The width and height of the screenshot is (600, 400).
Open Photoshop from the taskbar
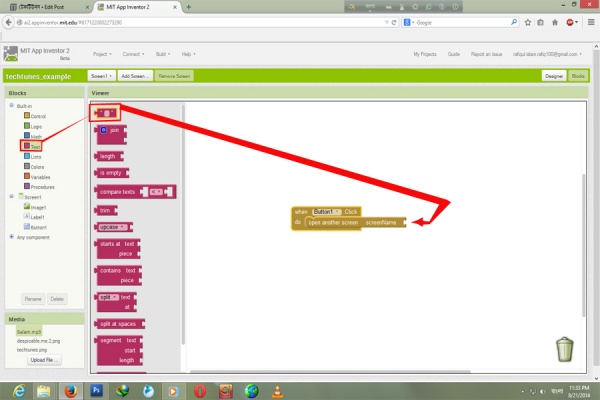click(x=96, y=391)
